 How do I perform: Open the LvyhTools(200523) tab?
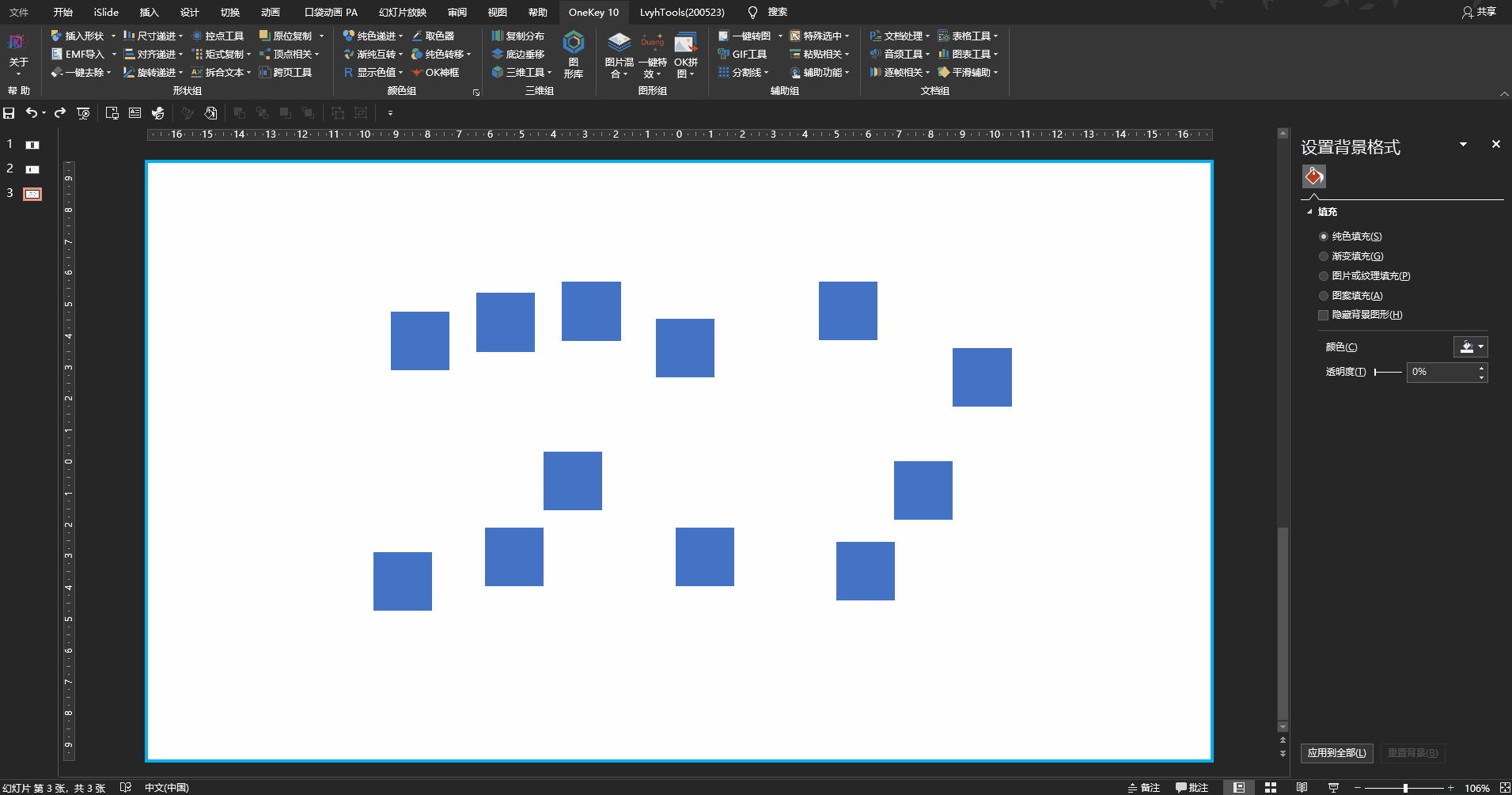(x=682, y=12)
